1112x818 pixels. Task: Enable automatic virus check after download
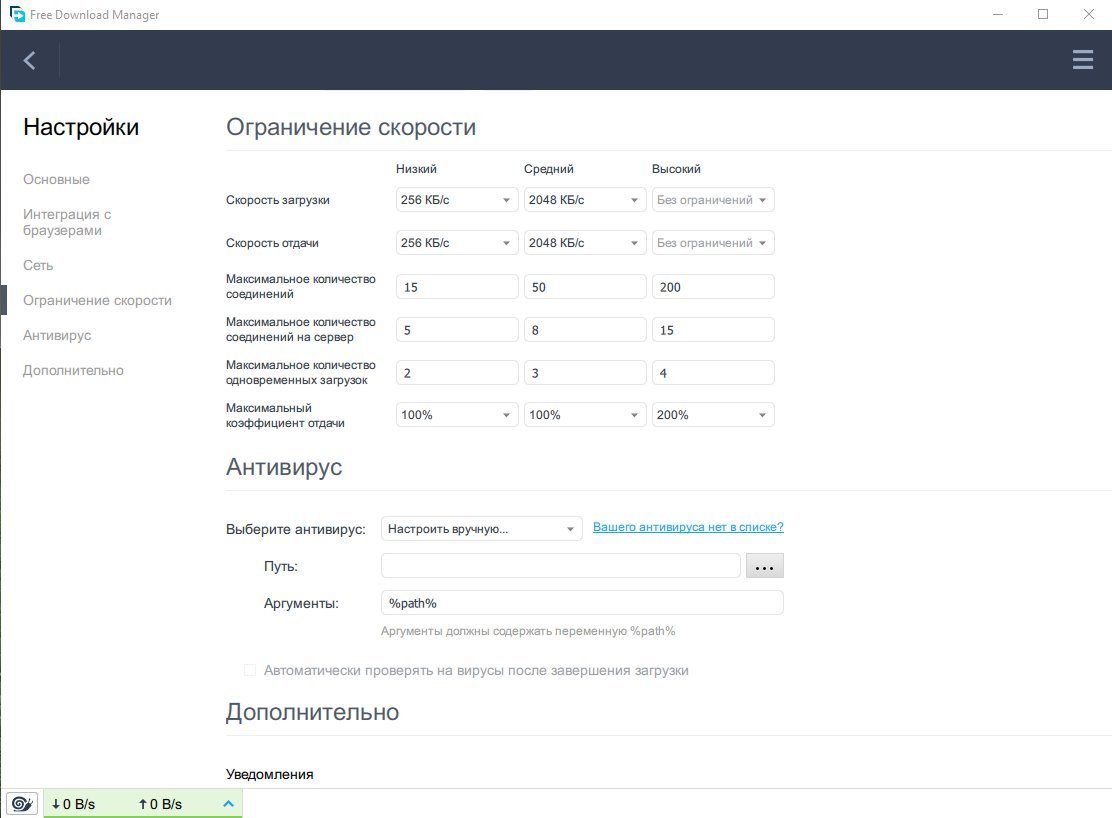250,670
